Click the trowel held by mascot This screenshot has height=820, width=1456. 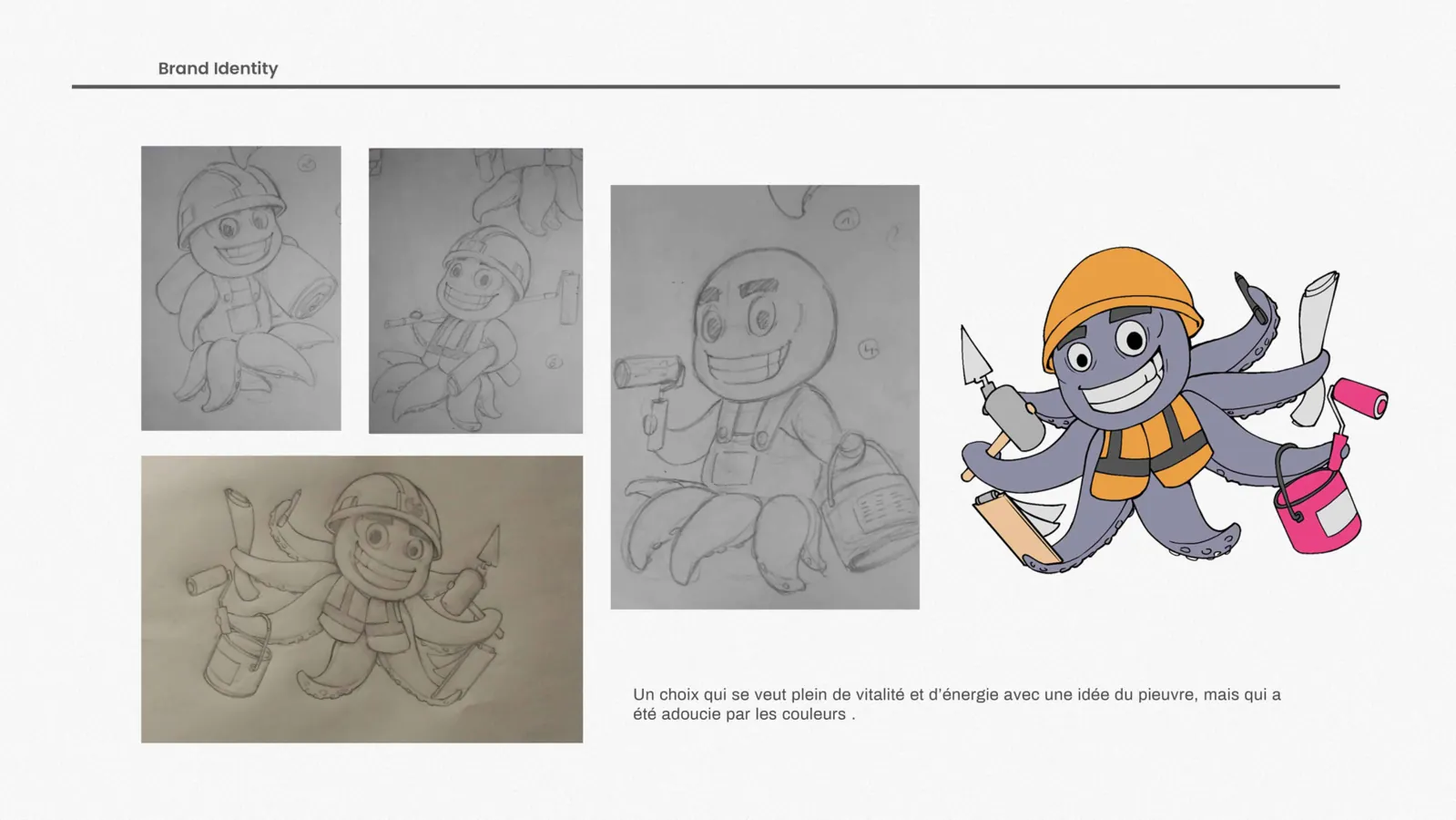click(x=978, y=357)
